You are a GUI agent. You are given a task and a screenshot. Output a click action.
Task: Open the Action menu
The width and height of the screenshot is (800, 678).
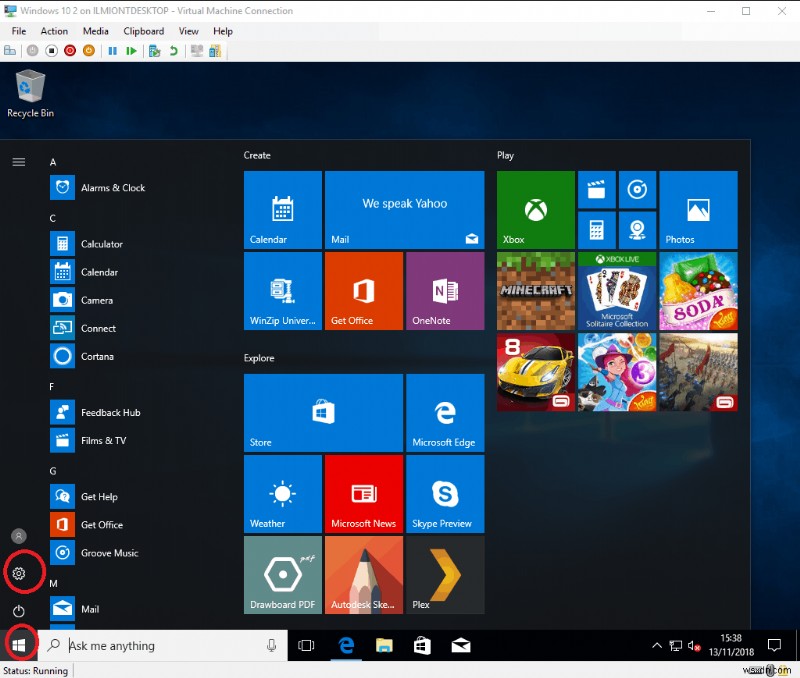pyautogui.click(x=54, y=31)
